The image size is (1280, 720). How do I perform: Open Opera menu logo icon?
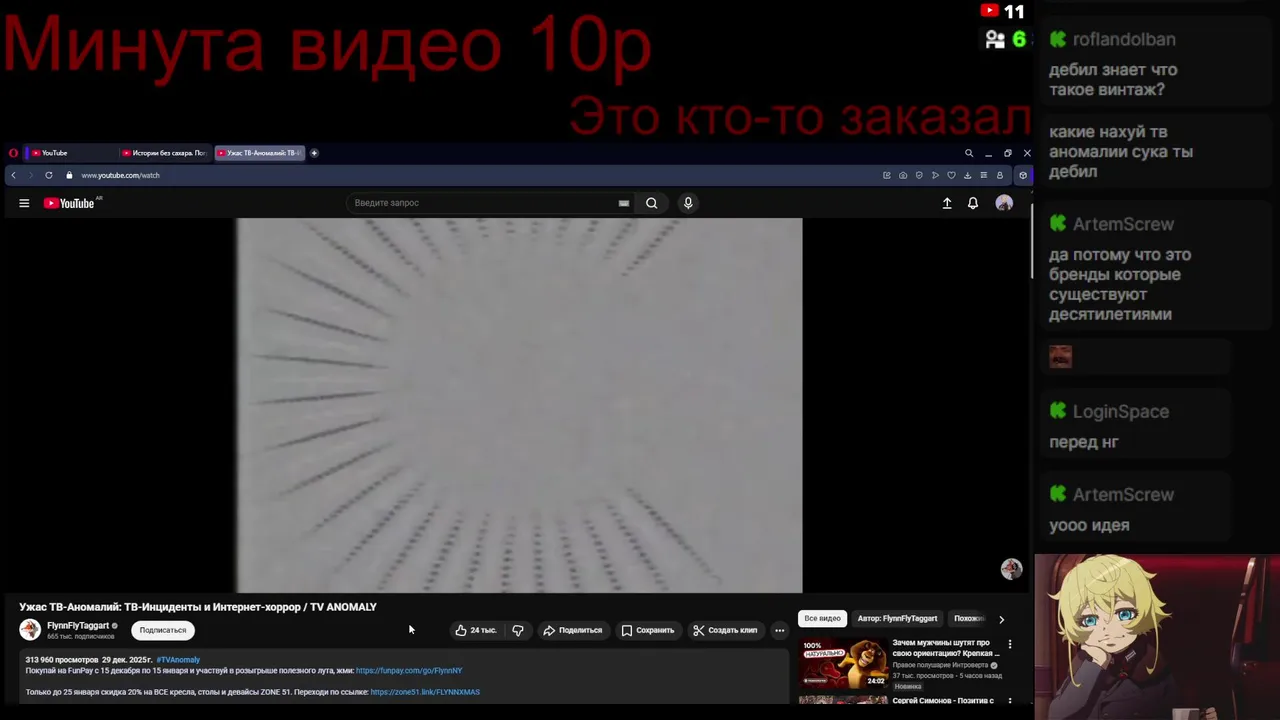pyautogui.click(x=13, y=153)
